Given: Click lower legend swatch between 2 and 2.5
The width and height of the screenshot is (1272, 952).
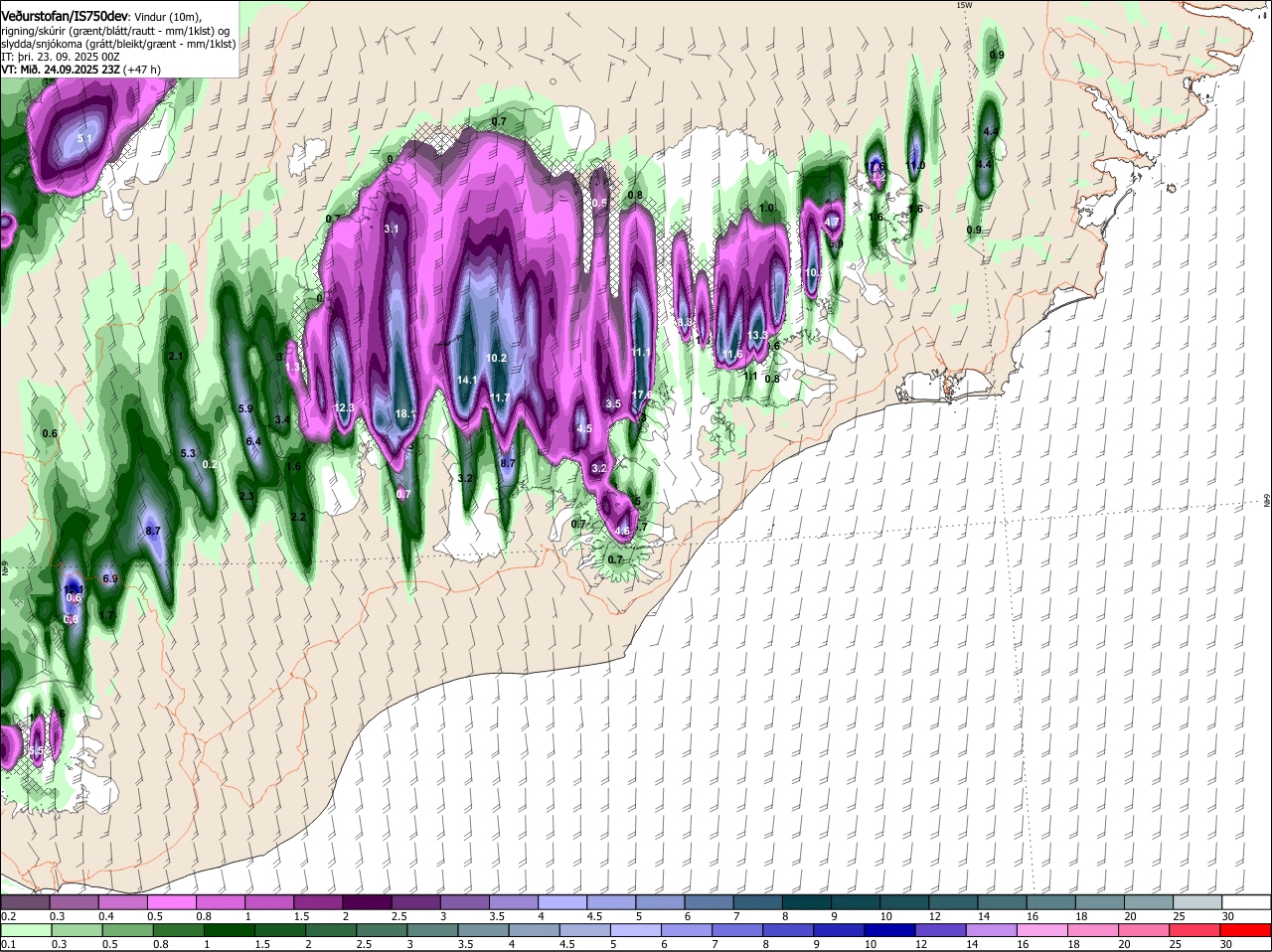Looking at the screenshot, I should tap(330, 930).
